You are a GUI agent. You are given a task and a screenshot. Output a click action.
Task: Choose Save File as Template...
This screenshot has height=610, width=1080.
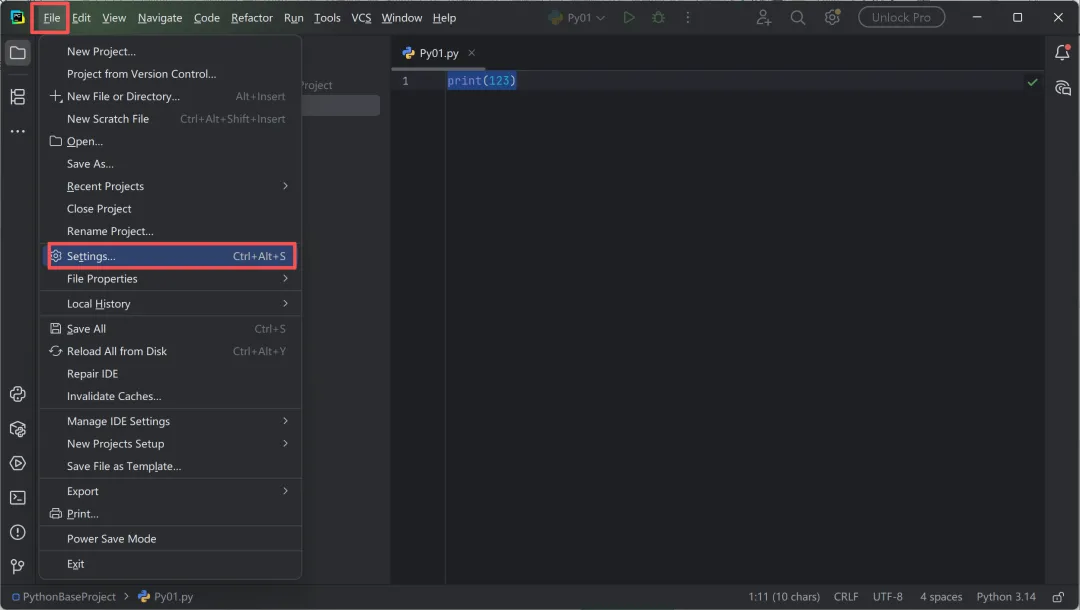171,466
